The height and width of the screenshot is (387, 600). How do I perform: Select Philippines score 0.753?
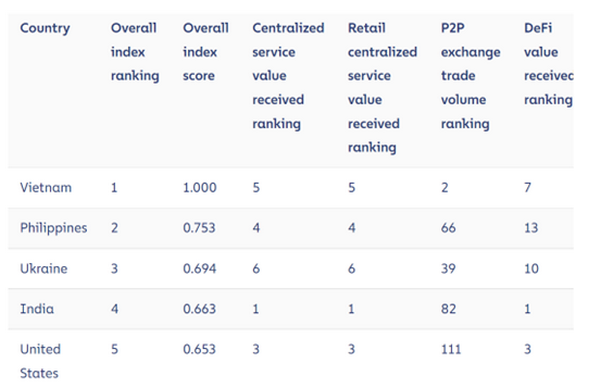coord(199,228)
